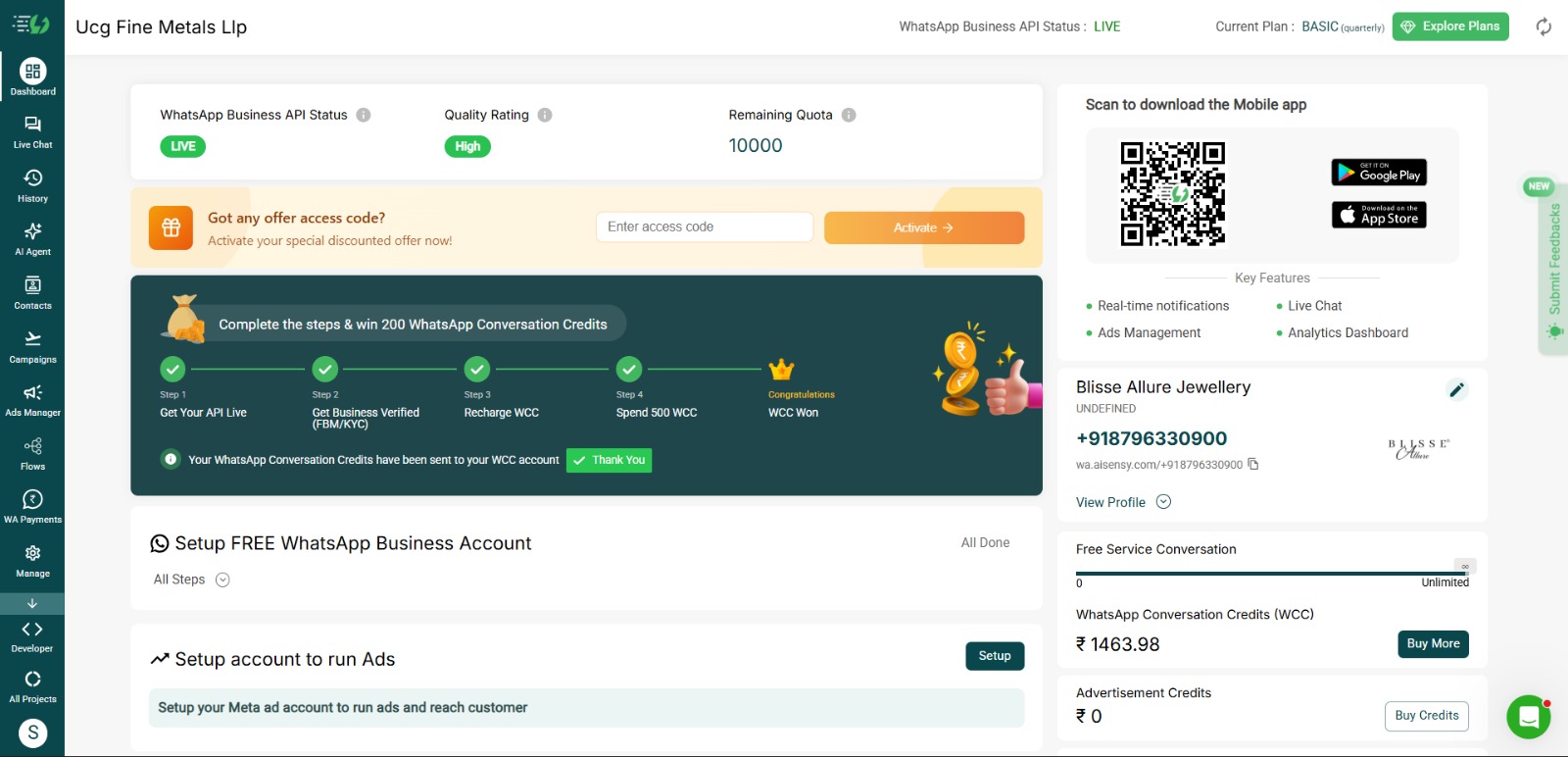Screen dimensions: 1568x757
Task: Click the Free Service Conversation progress bar
Action: pyautogui.click(x=1272, y=573)
